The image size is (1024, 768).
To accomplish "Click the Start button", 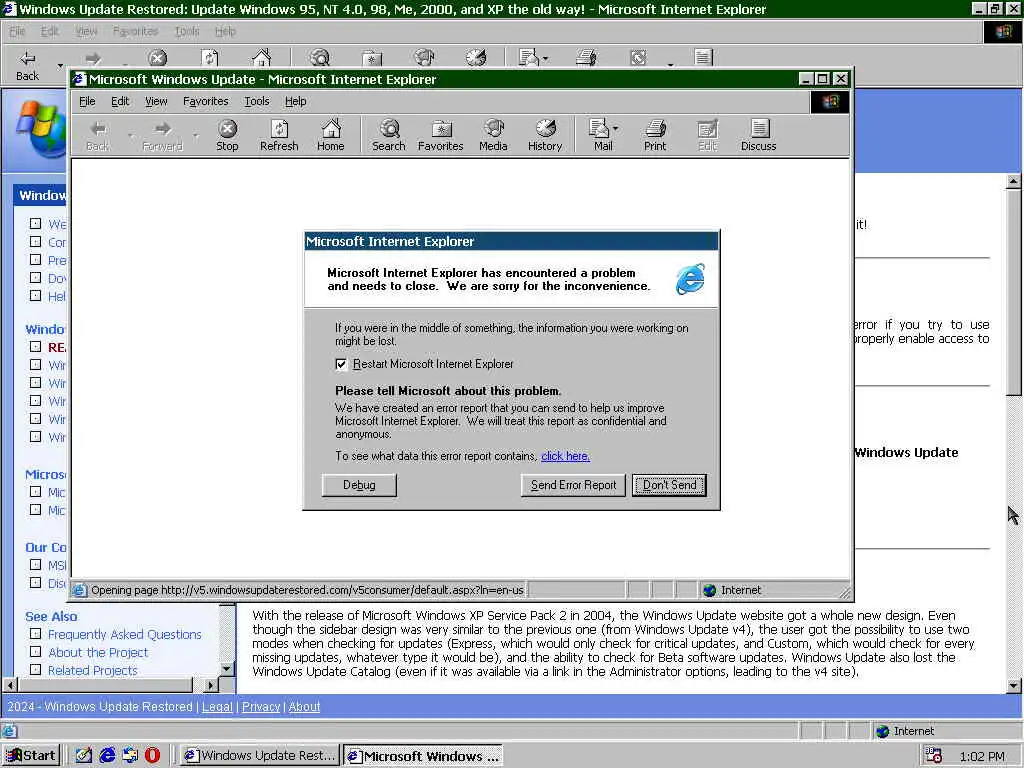I will pyautogui.click(x=31, y=756).
